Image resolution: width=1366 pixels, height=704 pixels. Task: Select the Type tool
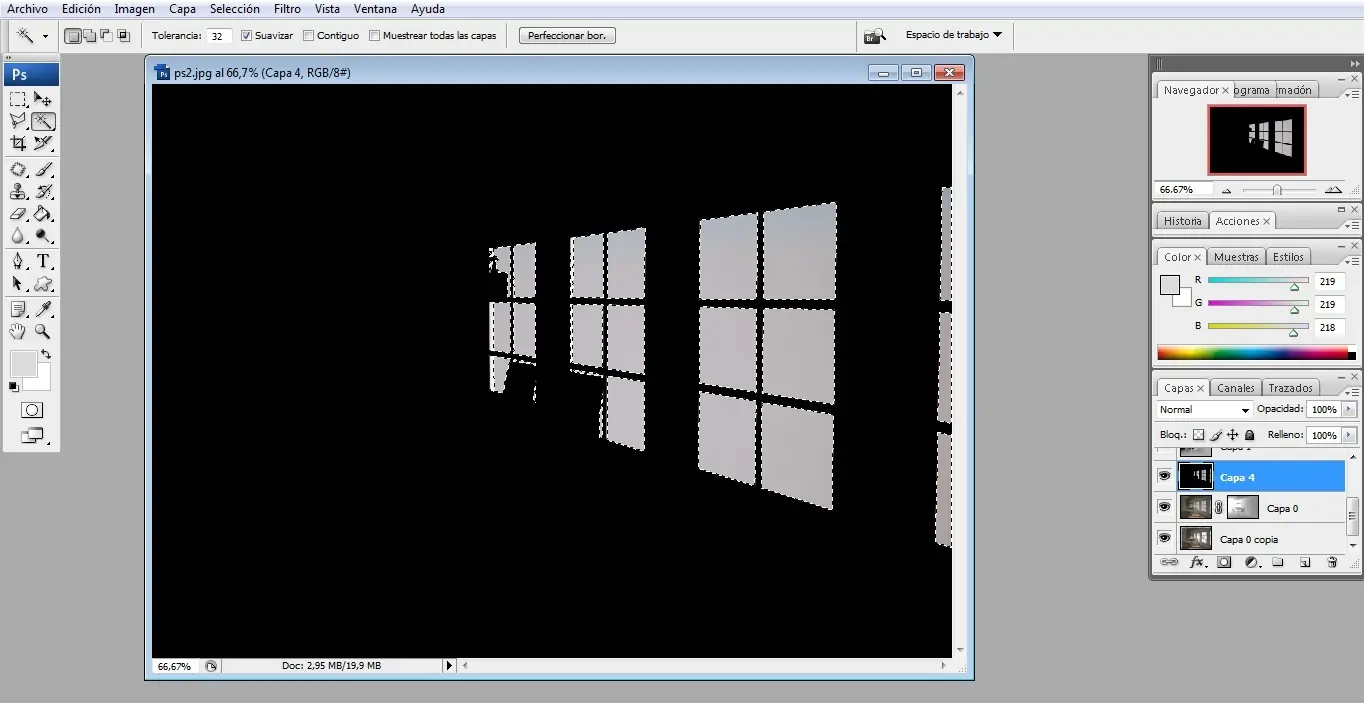[x=43, y=262]
